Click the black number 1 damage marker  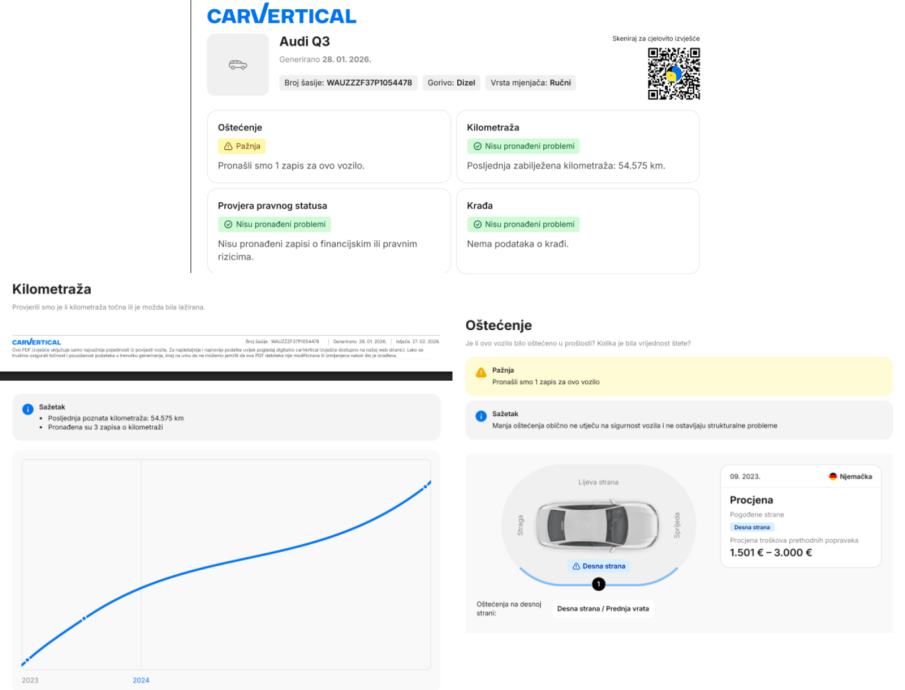(599, 584)
